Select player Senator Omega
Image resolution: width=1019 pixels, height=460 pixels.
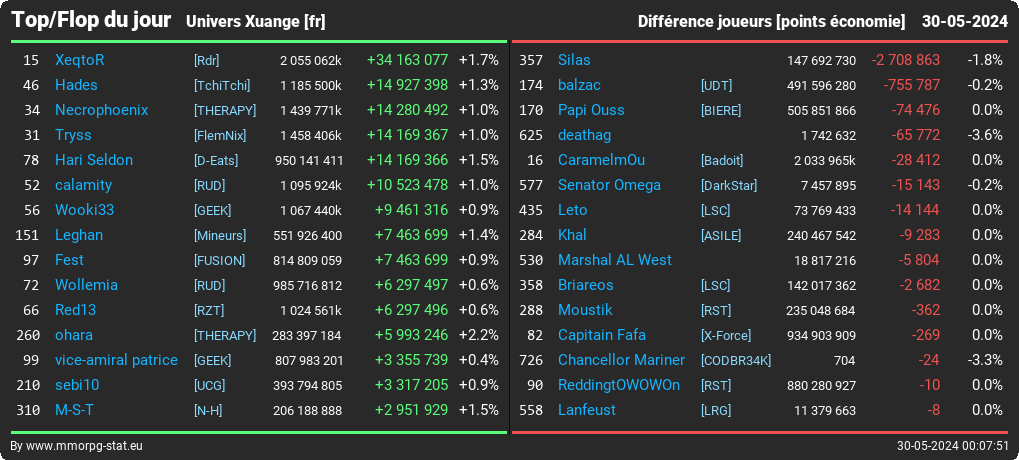click(609, 185)
